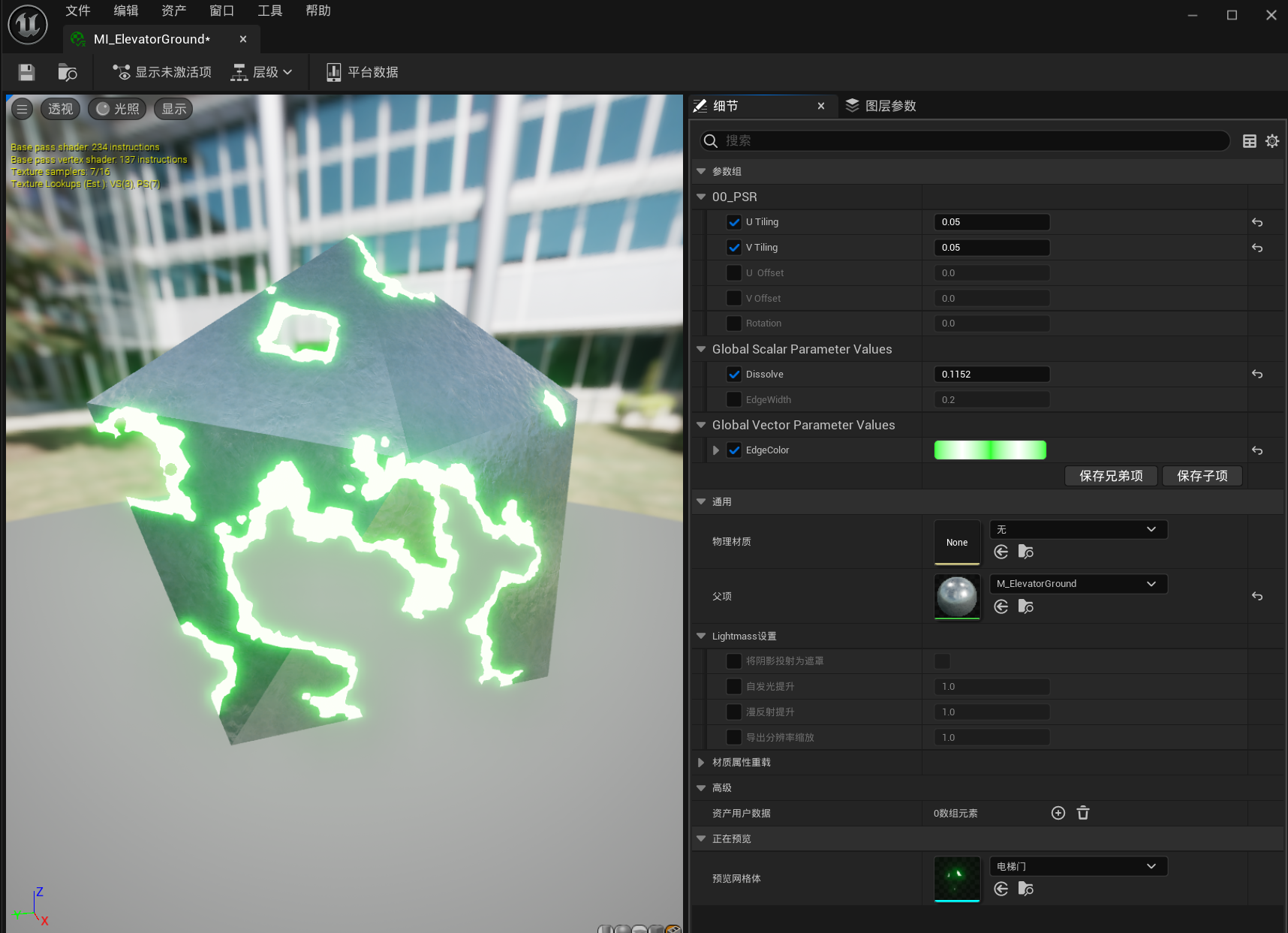
Task: Reset V Tiling to default arrow
Action: tap(1257, 248)
